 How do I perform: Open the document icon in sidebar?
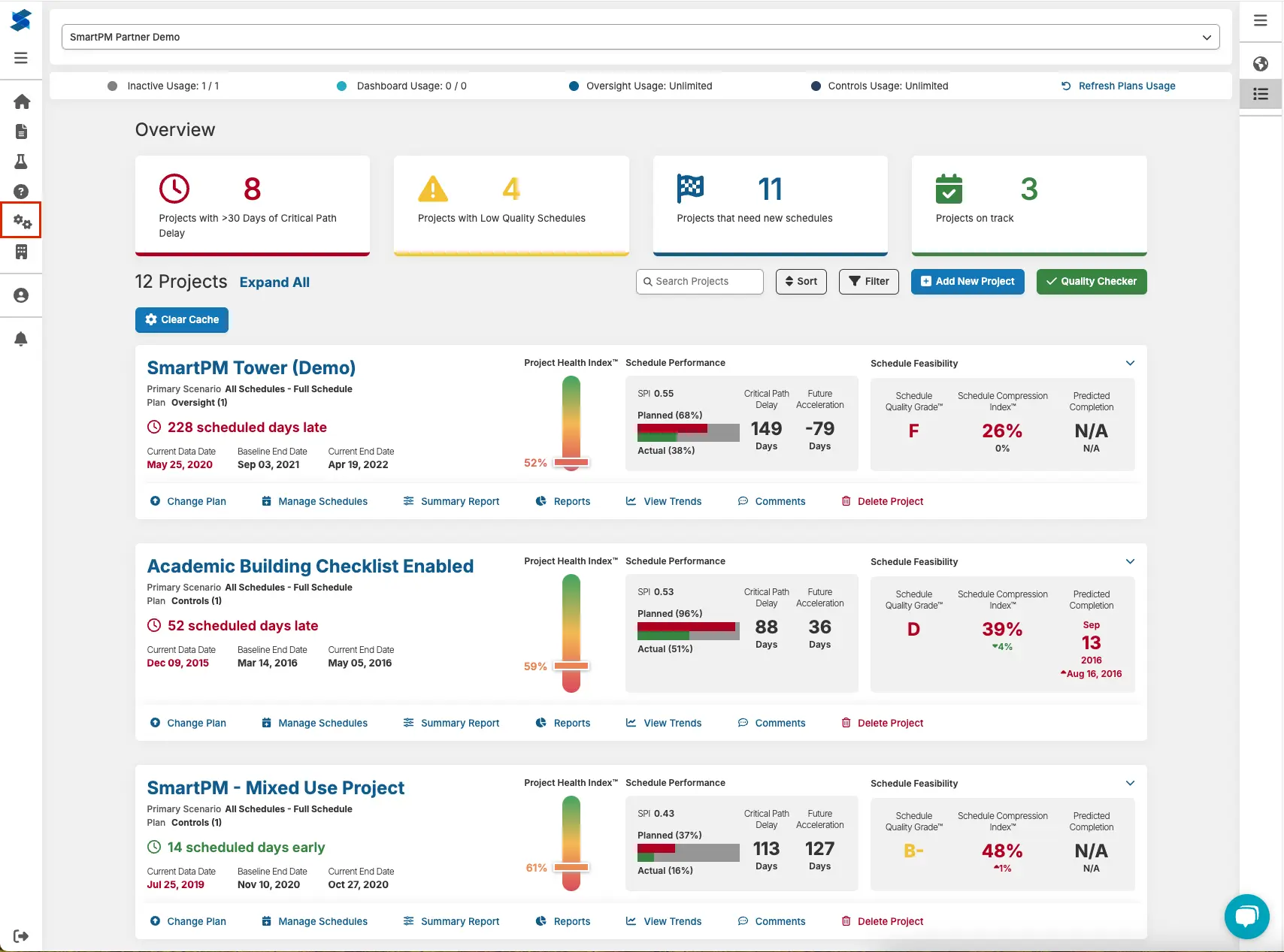click(22, 131)
